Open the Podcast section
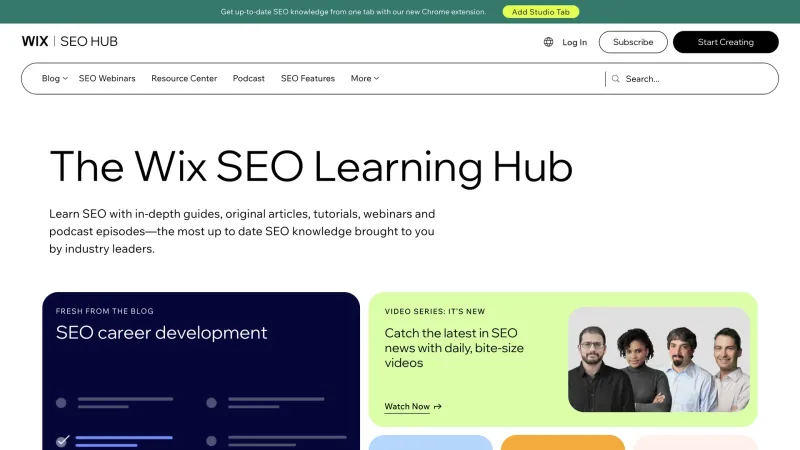Screen dimensions: 800x450 click(248, 79)
